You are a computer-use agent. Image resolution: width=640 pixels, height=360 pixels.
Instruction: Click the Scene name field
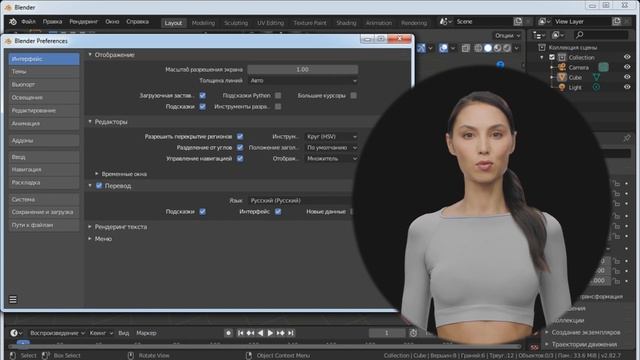pos(484,22)
